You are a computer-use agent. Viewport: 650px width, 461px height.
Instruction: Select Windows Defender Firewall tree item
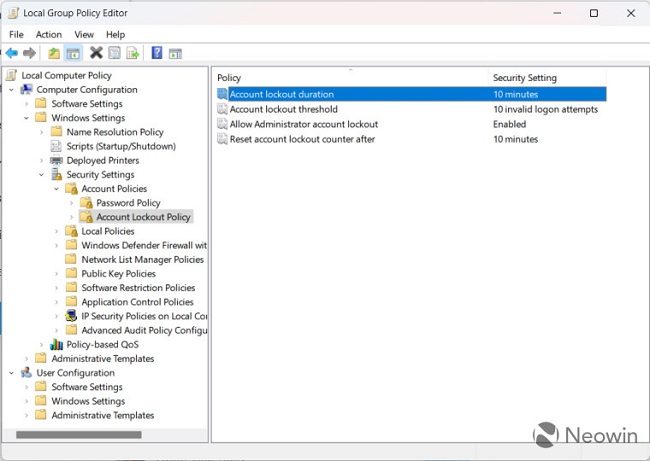pos(143,245)
